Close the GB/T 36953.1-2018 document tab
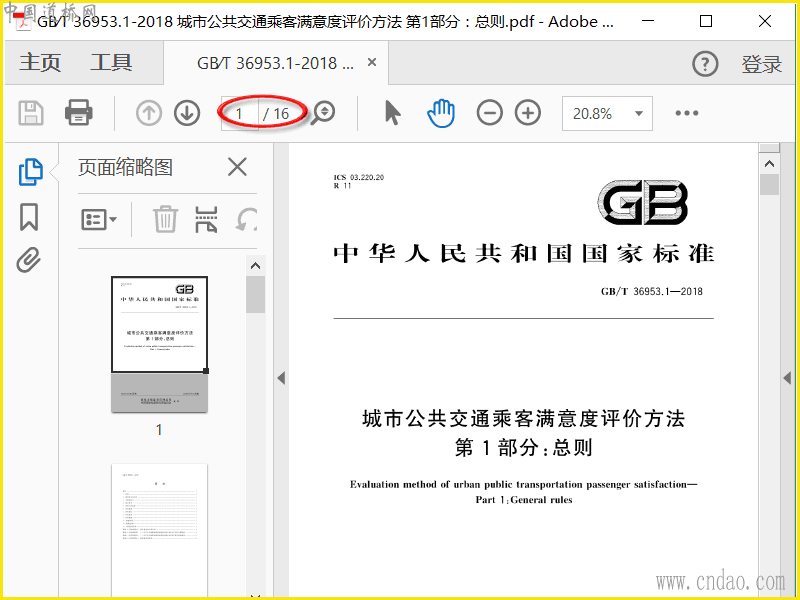The width and height of the screenshot is (800, 600). [372, 62]
